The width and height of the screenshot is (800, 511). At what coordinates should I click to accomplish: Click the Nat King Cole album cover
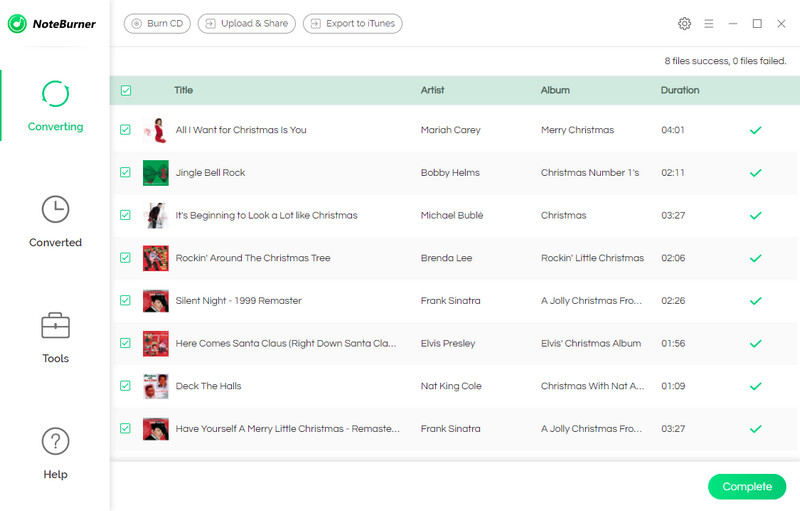click(156, 386)
